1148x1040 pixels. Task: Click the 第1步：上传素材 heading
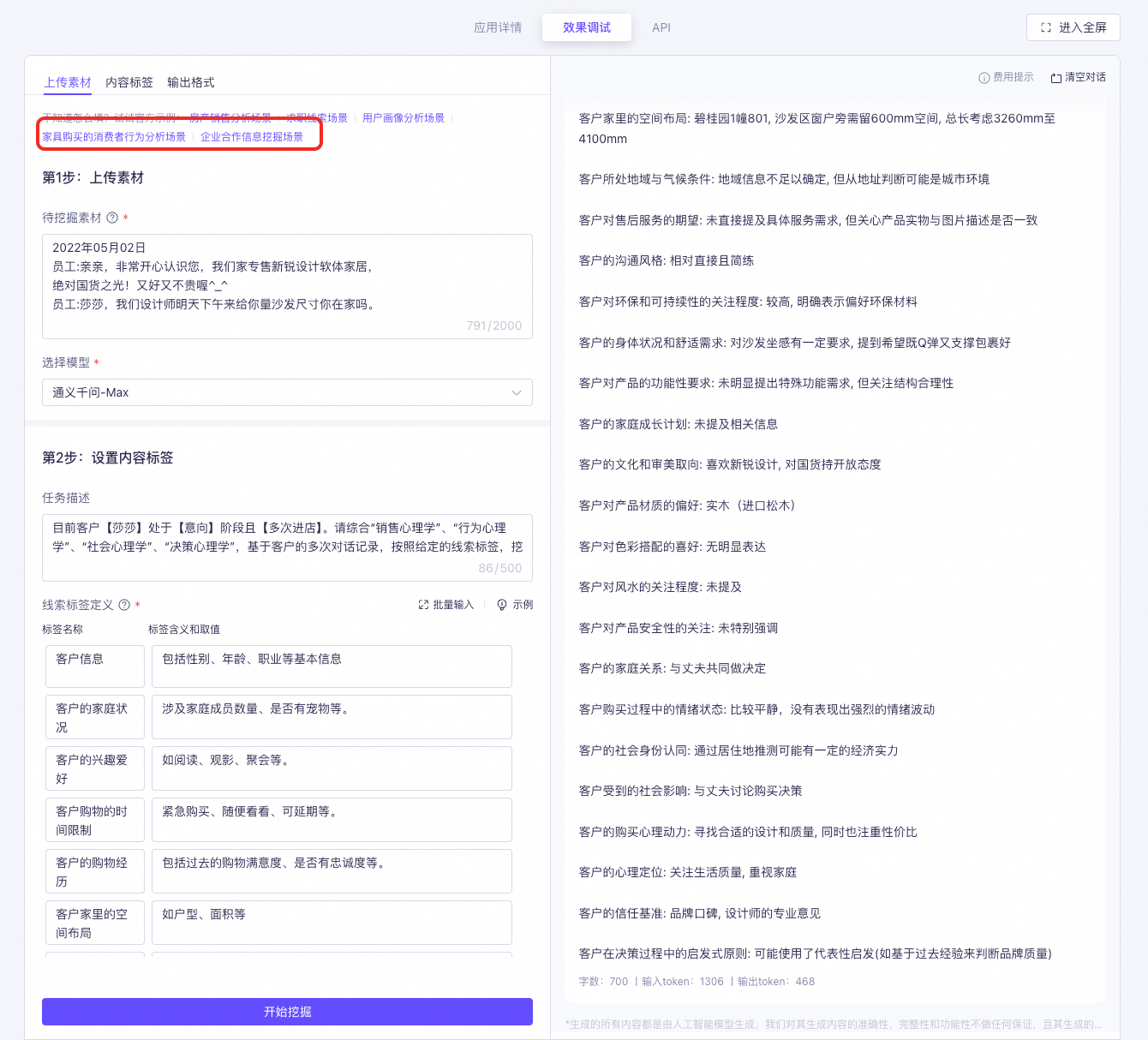pyautogui.click(x=93, y=177)
